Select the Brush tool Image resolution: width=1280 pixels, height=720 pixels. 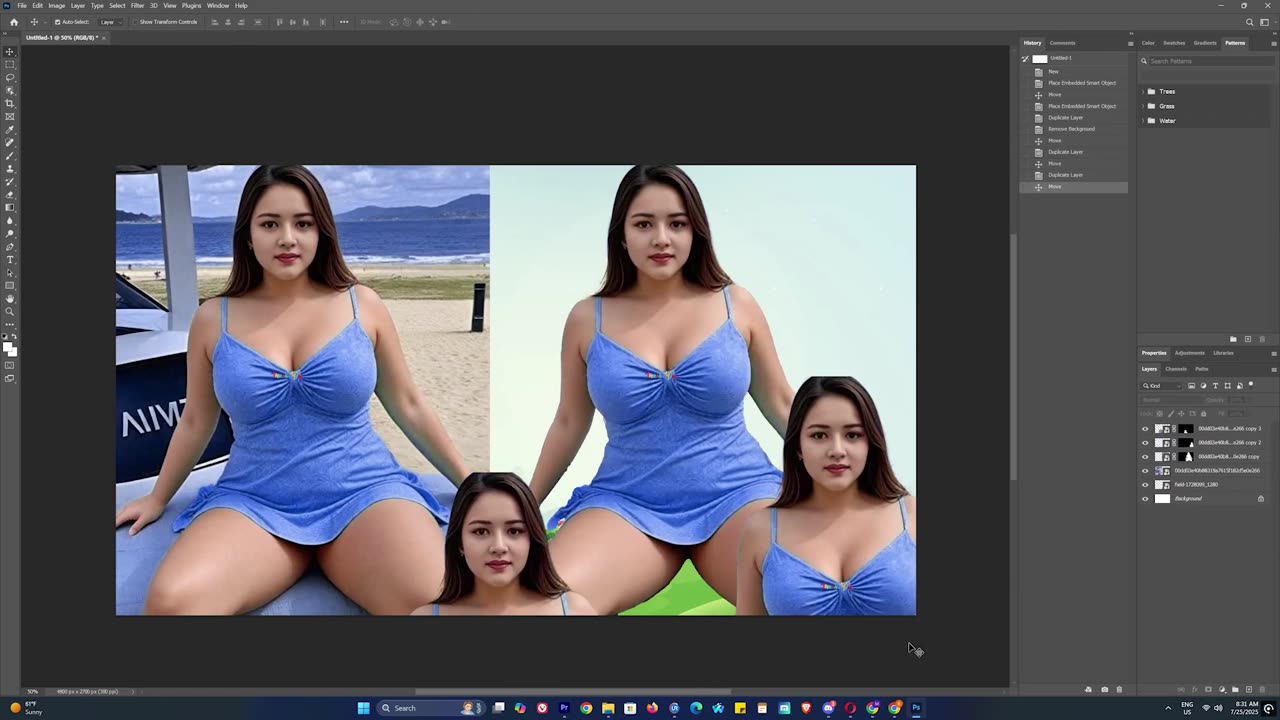coord(10,156)
